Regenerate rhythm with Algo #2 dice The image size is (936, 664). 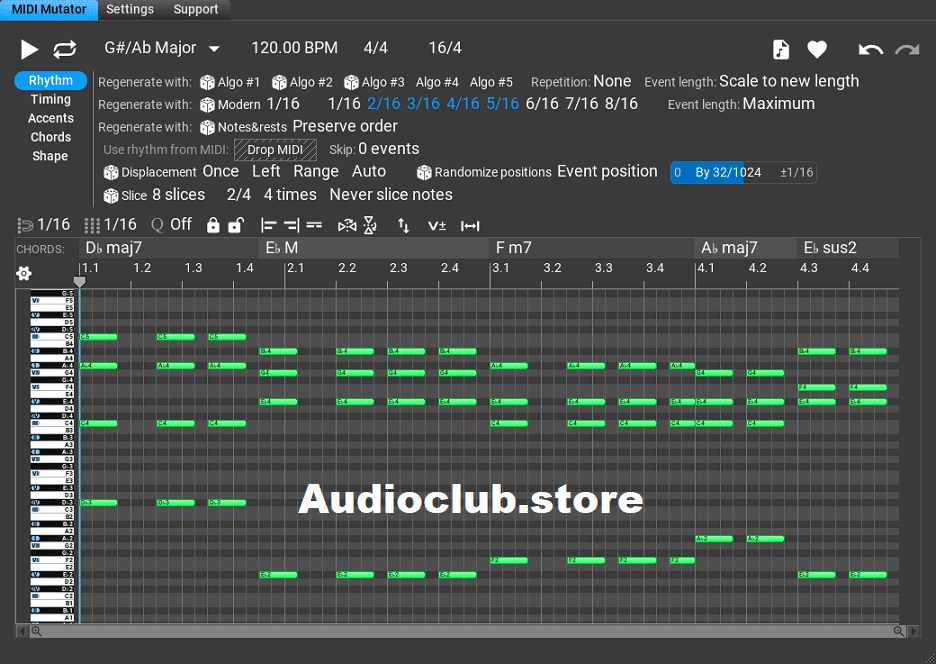point(279,82)
